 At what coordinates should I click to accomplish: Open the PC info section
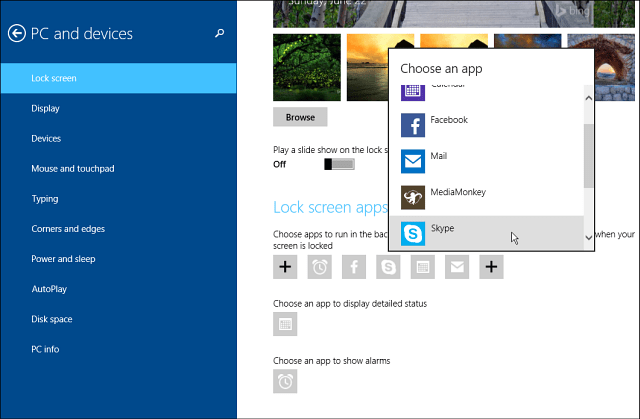tap(118, 349)
